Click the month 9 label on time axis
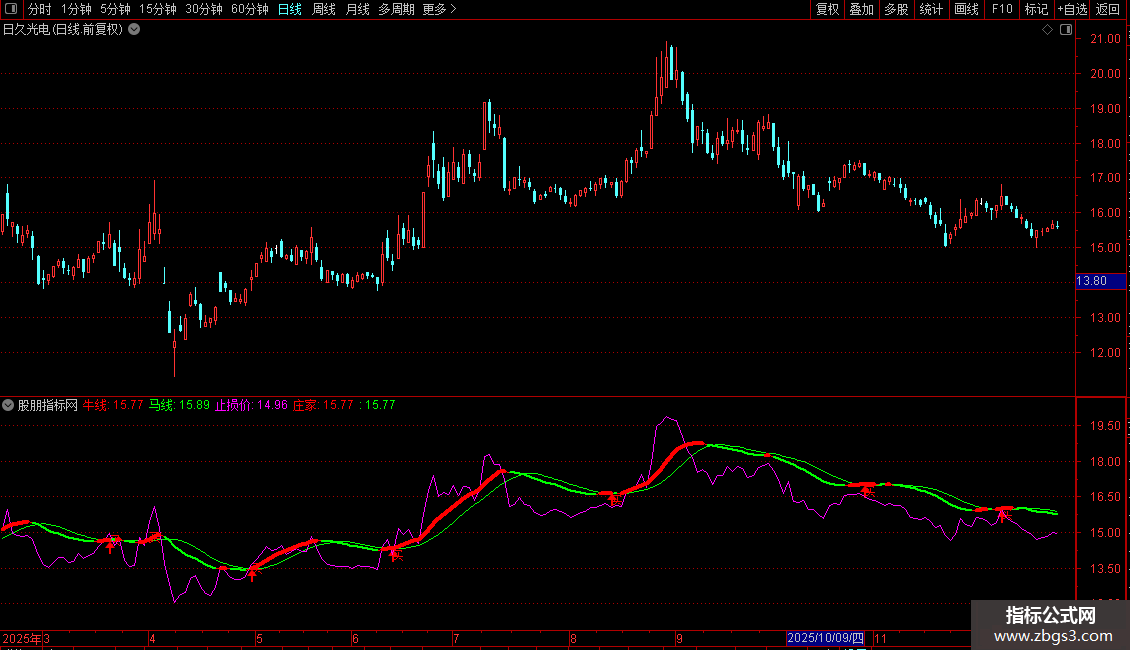1130x650 pixels. 680,638
